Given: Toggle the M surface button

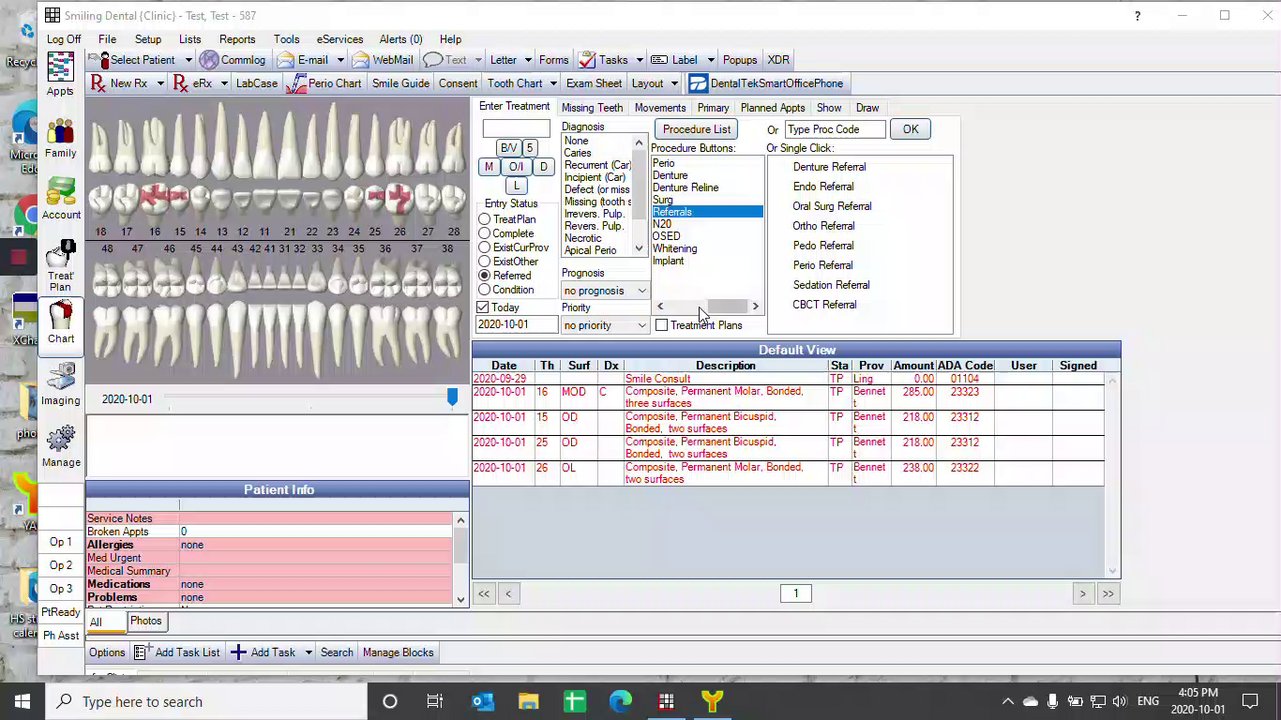Looking at the screenshot, I should [x=489, y=167].
